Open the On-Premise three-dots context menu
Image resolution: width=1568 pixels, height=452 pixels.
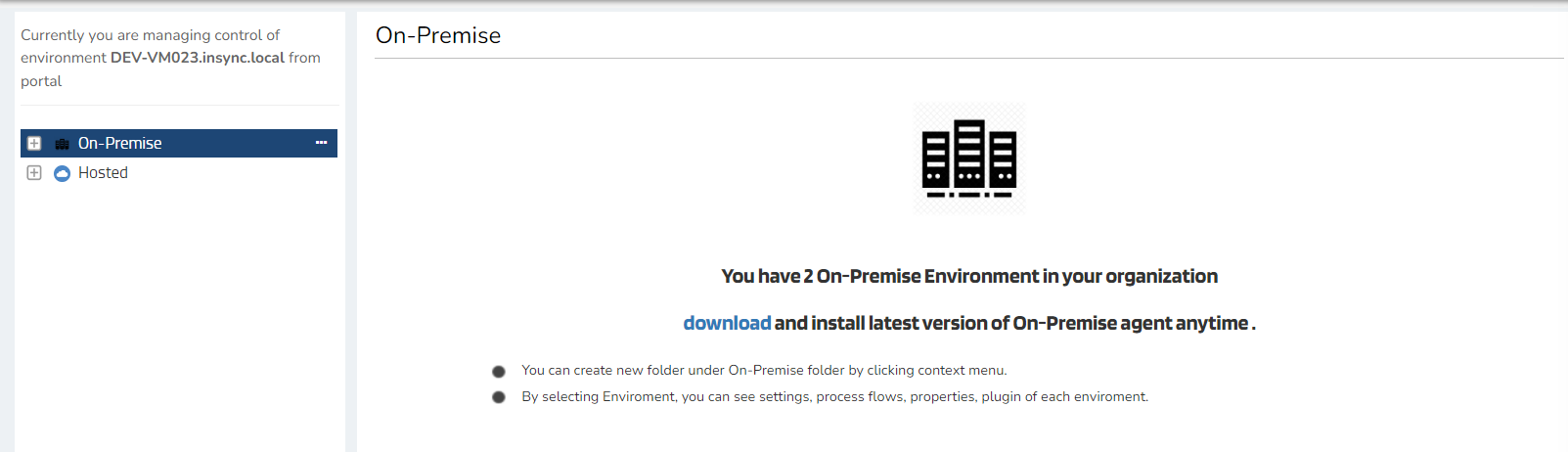click(x=321, y=143)
